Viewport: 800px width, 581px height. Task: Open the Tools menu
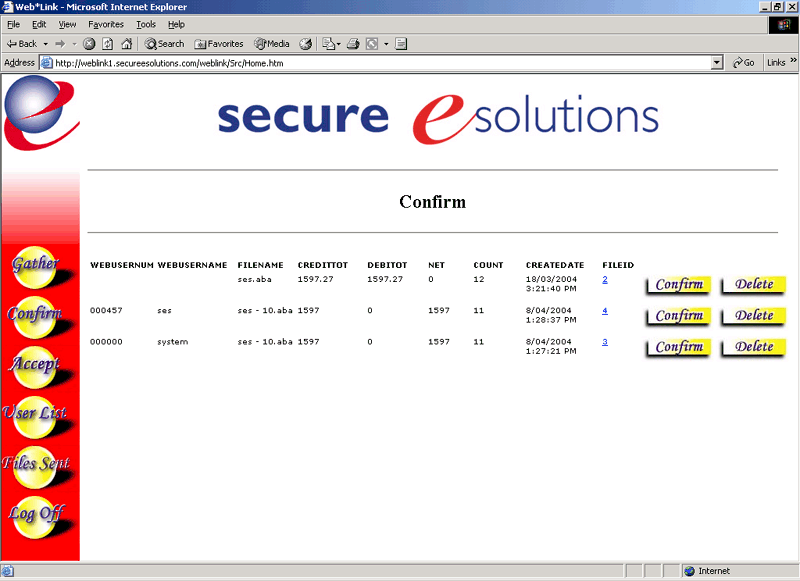point(146,24)
